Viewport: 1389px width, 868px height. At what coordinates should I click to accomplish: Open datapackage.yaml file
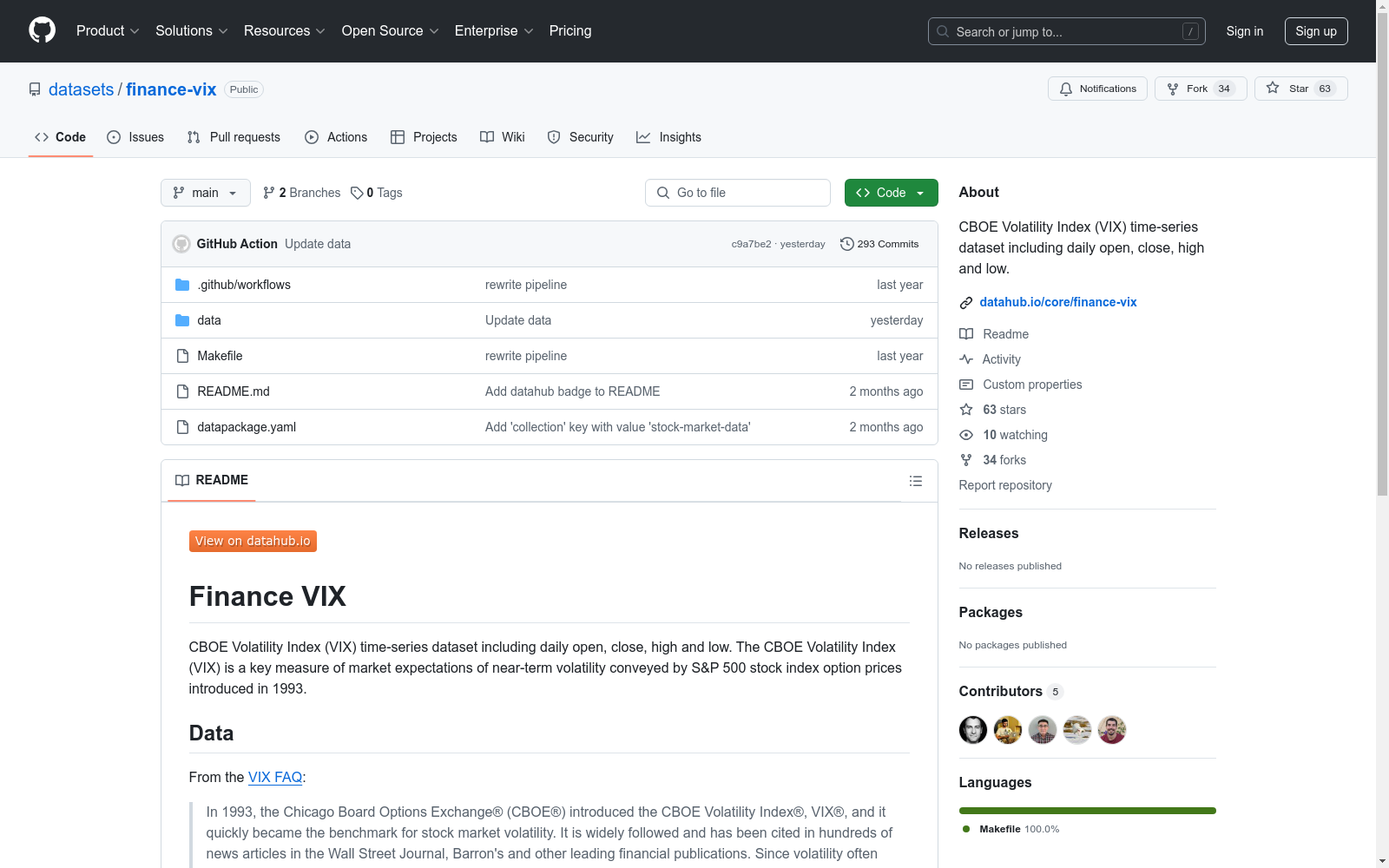pyautogui.click(x=247, y=427)
